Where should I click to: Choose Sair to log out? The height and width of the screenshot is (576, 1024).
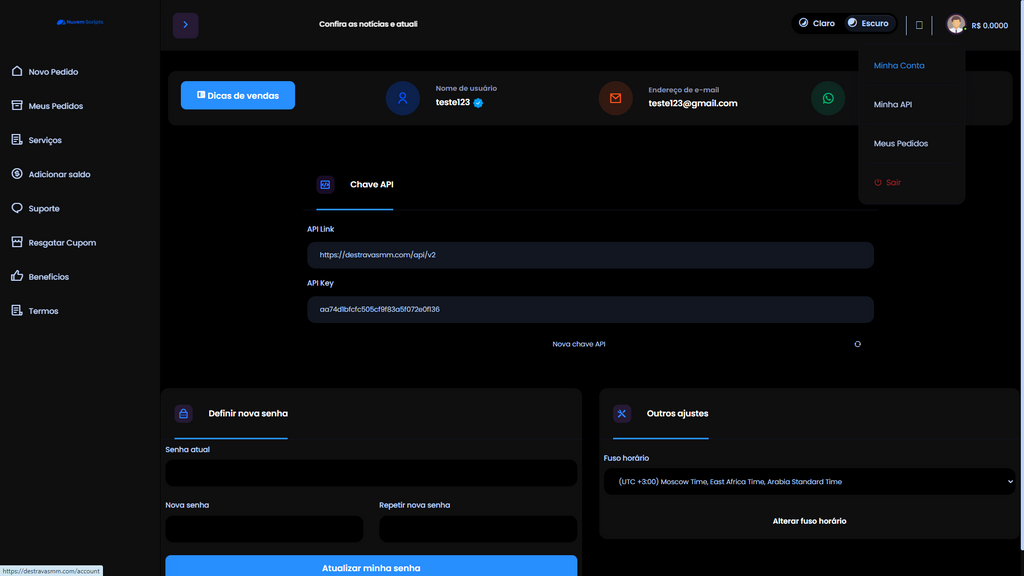point(887,183)
